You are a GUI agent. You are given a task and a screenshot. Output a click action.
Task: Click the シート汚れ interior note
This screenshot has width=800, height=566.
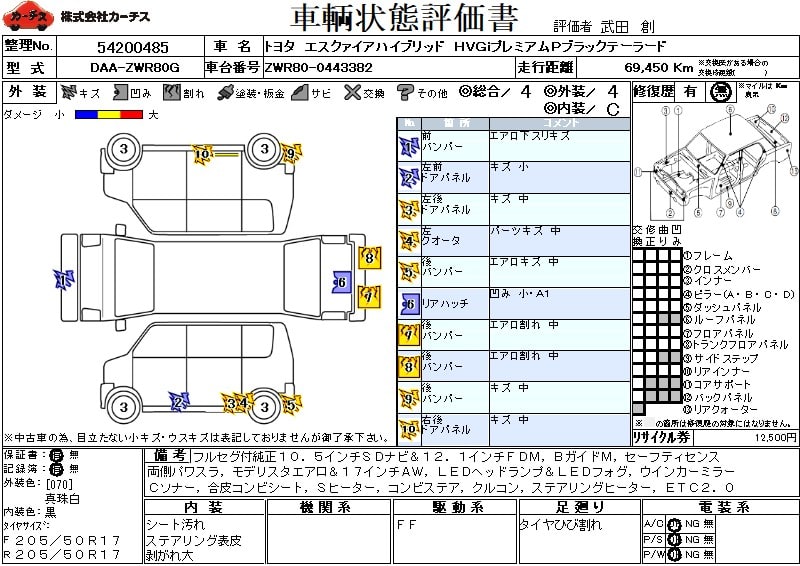point(176,525)
